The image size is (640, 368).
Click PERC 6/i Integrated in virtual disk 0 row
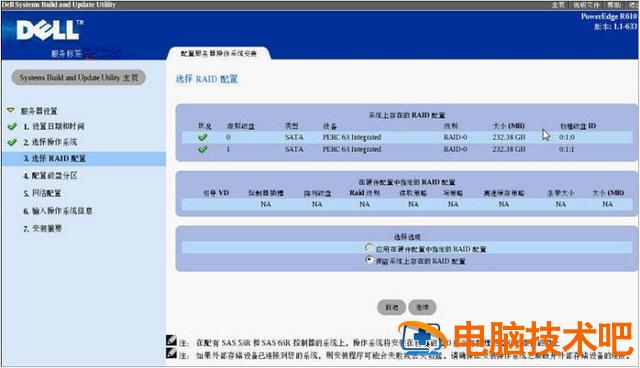coord(352,137)
